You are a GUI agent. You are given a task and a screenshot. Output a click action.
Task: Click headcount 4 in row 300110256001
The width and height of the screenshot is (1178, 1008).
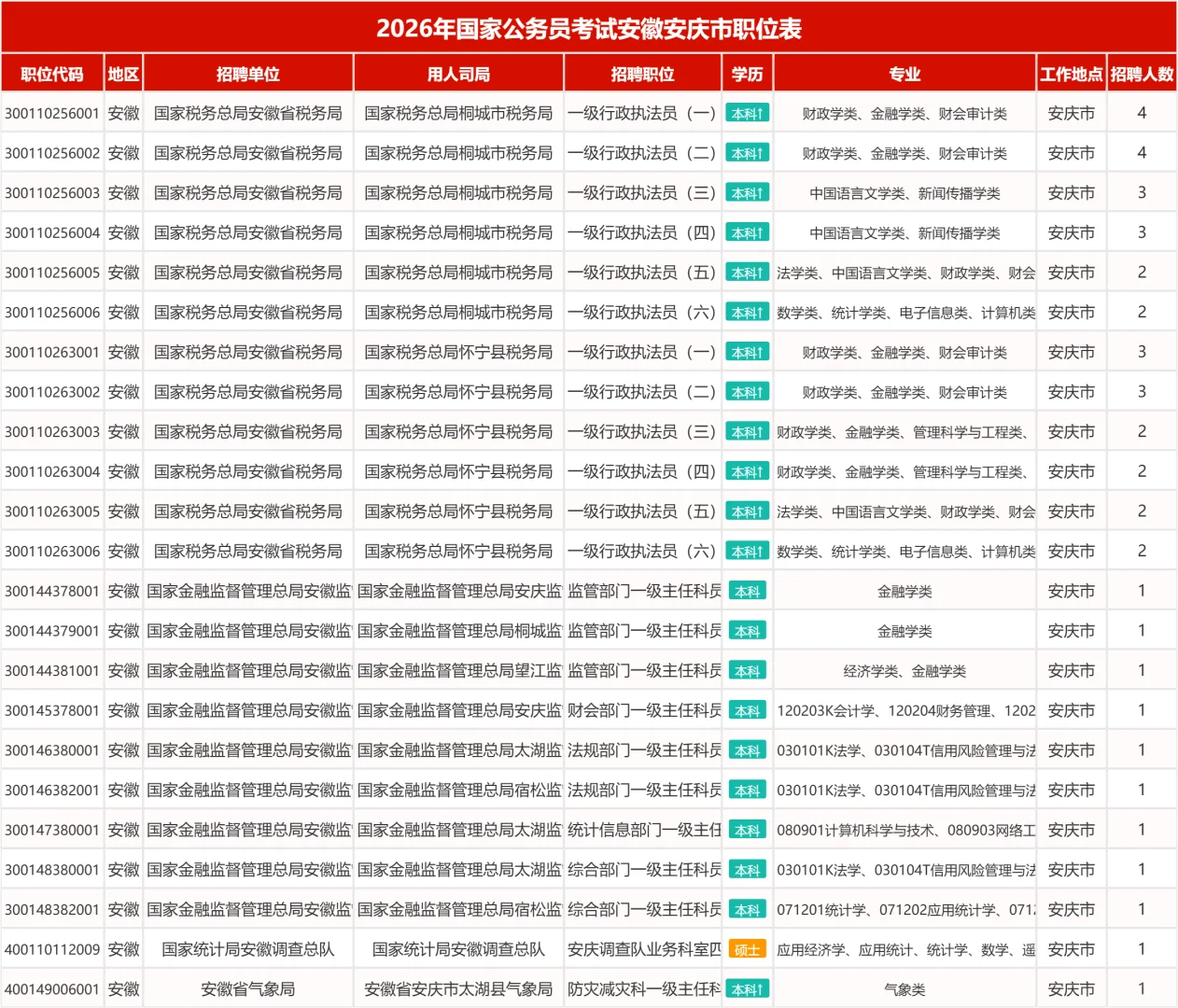[1142, 113]
